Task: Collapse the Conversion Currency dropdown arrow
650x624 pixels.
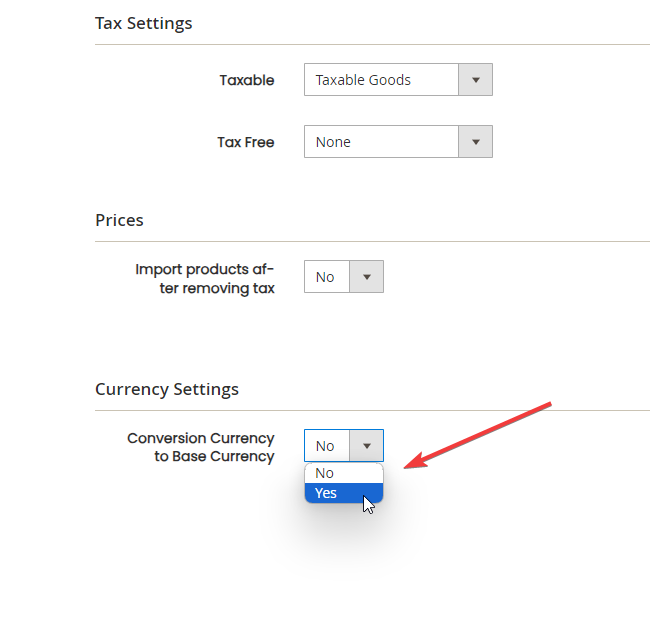Action: (x=366, y=446)
